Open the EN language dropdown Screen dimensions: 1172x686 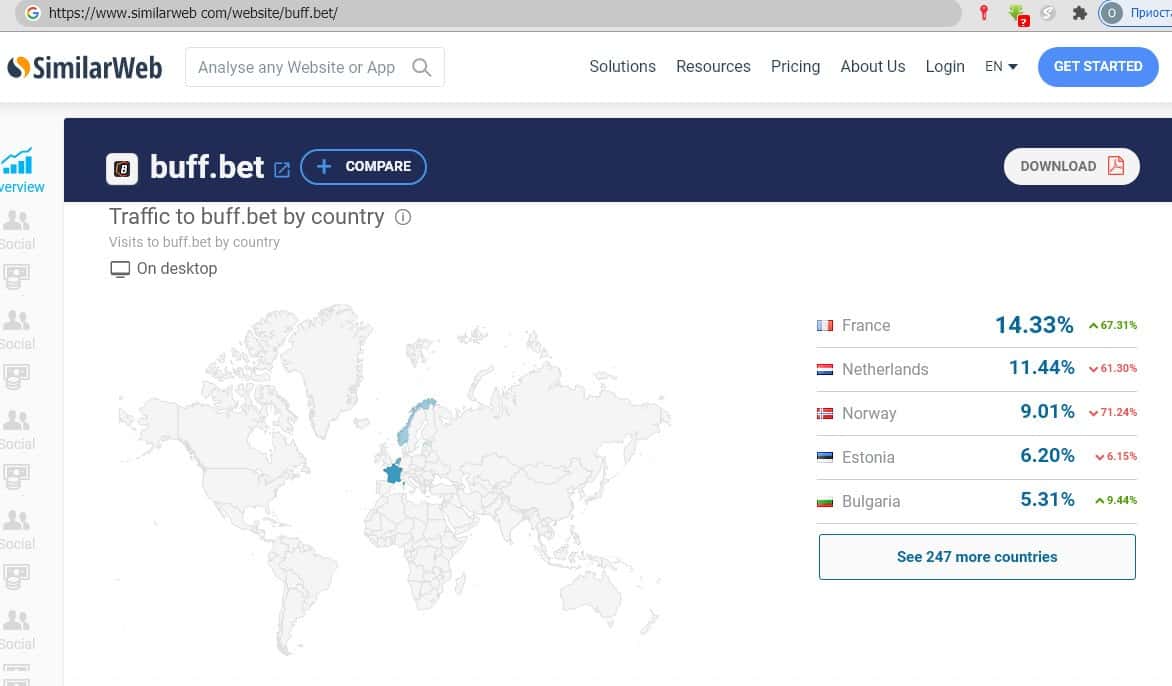coord(1001,67)
